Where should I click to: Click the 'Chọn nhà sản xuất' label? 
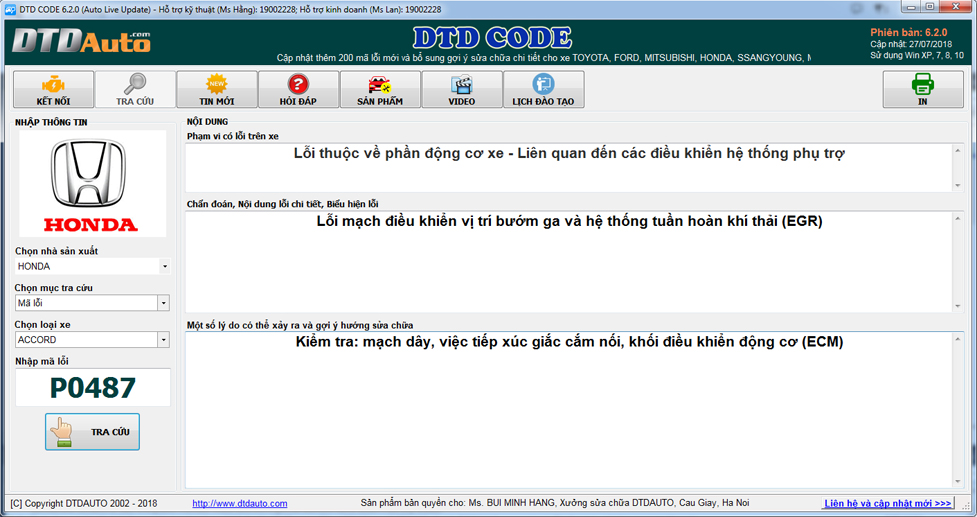pyautogui.click(x=57, y=251)
